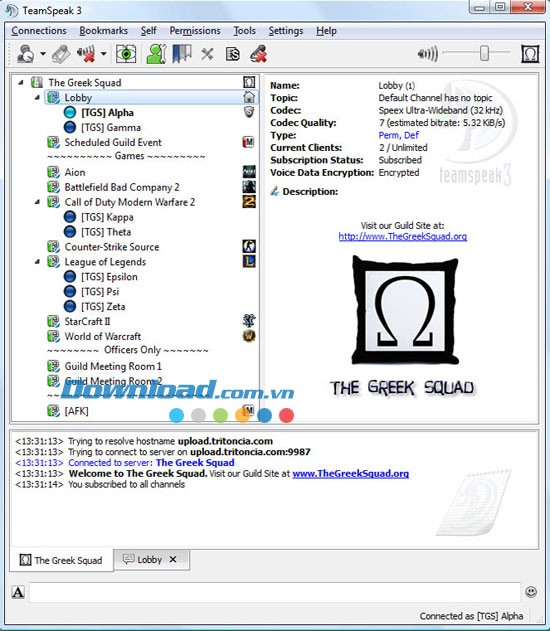This screenshot has width=550, height=631.
Task: Click the Omega server icon in toolbar
Action: [530, 54]
